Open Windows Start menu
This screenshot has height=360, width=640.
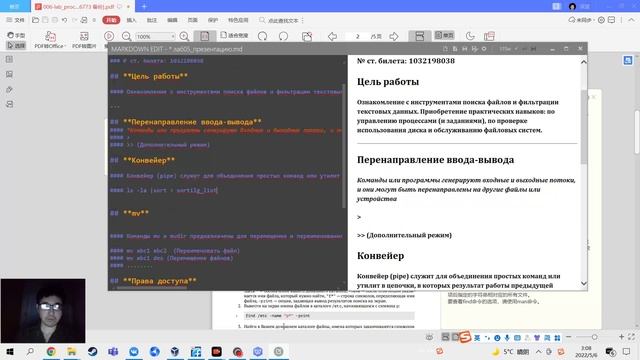click(x=9, y=351)
